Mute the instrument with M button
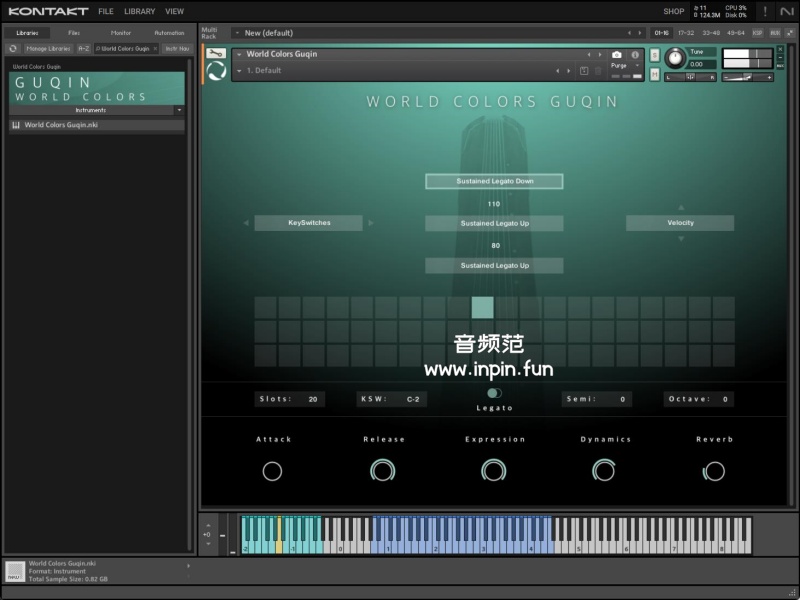Image resolution: width=800 pixels, height=600 pixels. tap(654, 73)
